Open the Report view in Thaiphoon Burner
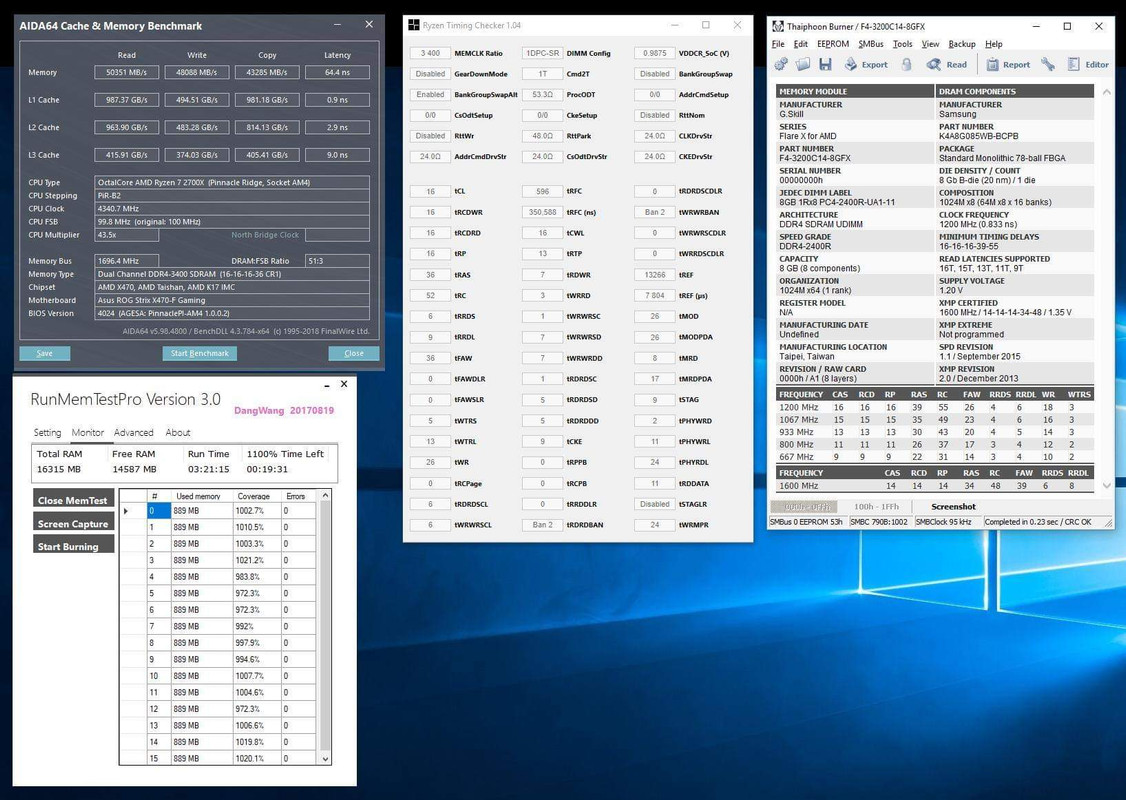Screen dimensions: 1126x800 pos(1008,65)
